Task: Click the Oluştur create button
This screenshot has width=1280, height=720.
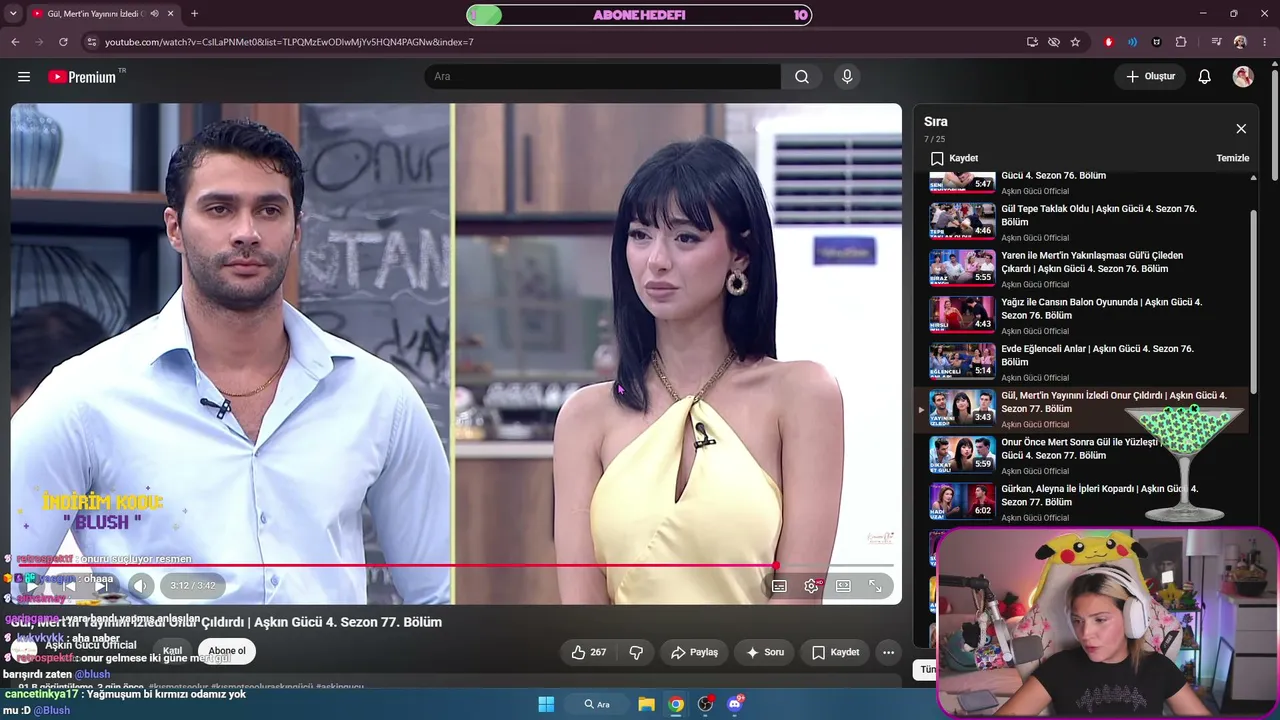Action: point(1150,77)
